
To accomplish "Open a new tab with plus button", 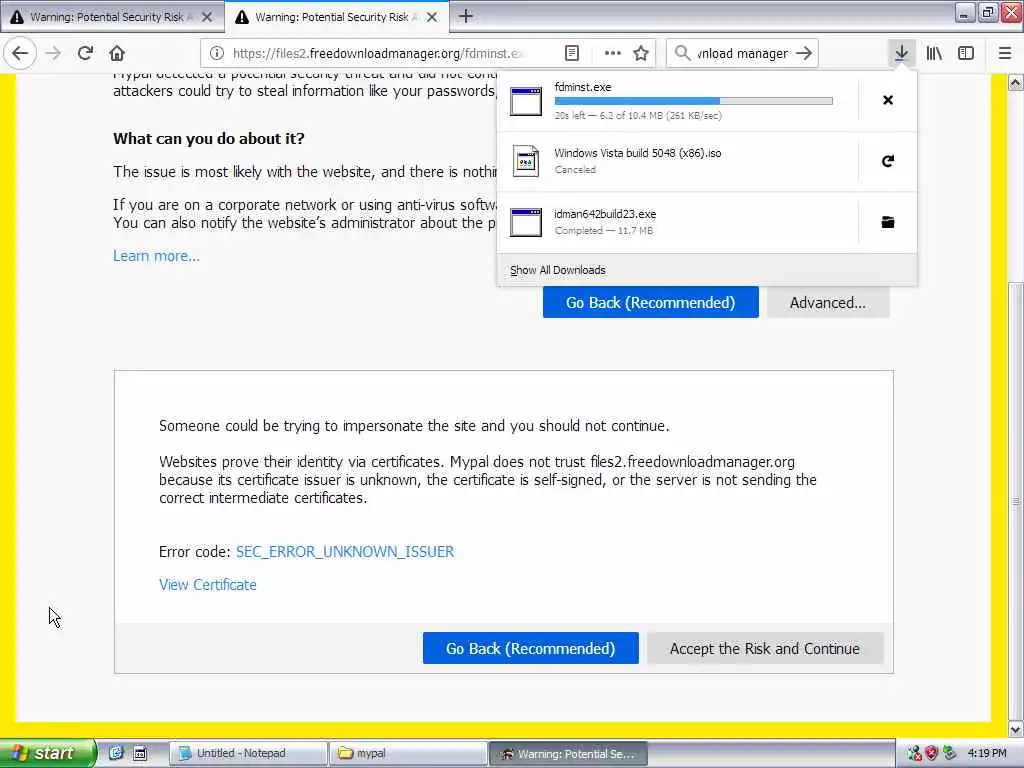I will 466,16.
